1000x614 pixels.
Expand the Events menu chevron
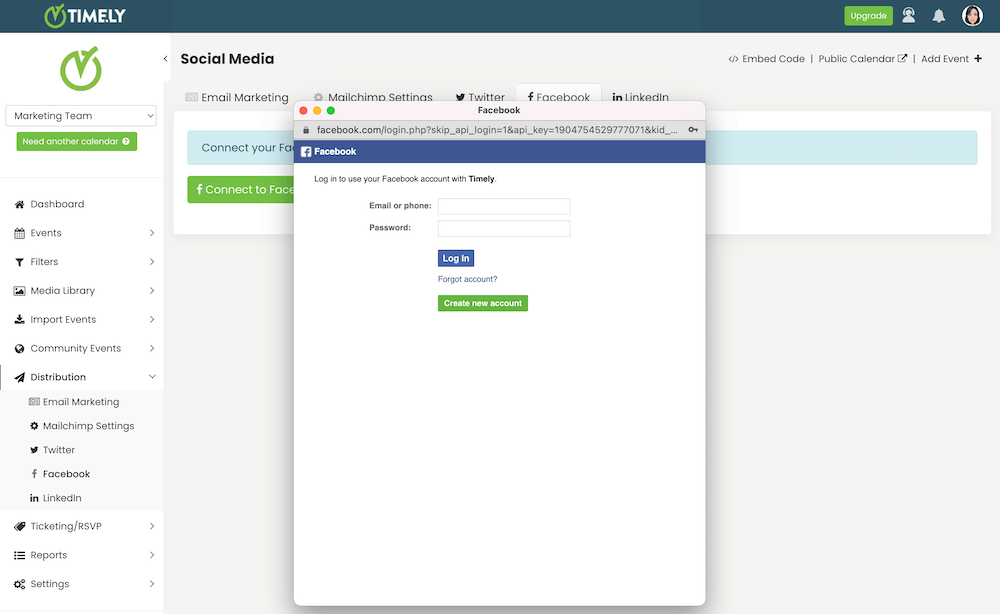click(152, 233)
